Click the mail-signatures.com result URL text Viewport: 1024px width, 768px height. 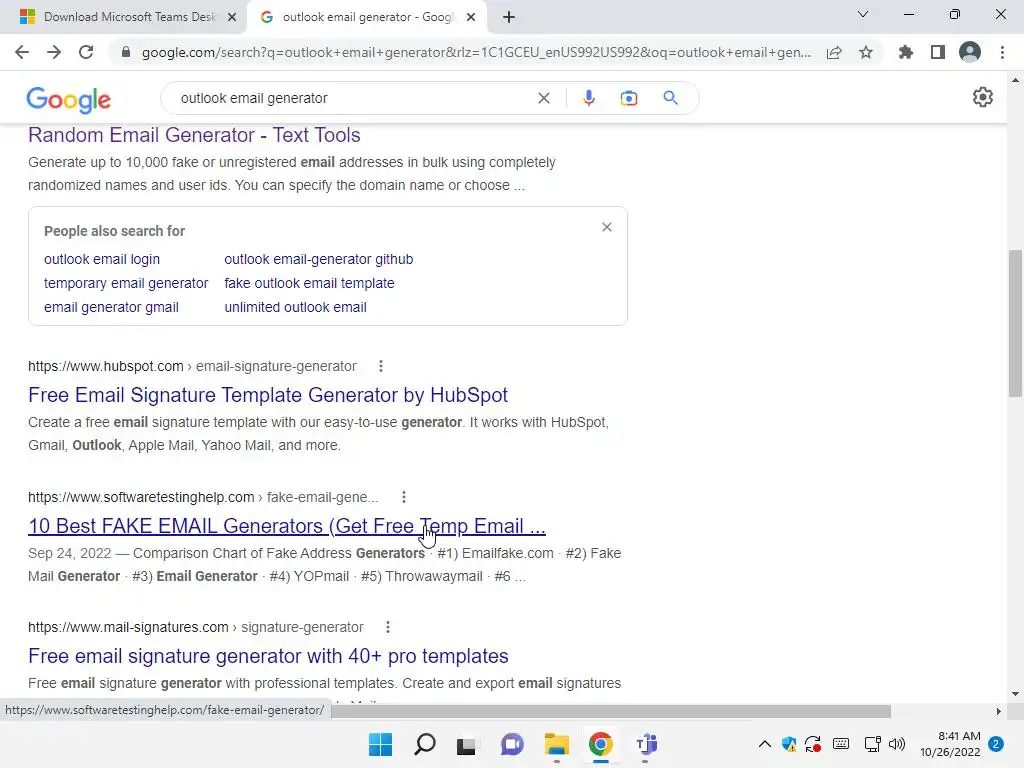click(196, 627)
